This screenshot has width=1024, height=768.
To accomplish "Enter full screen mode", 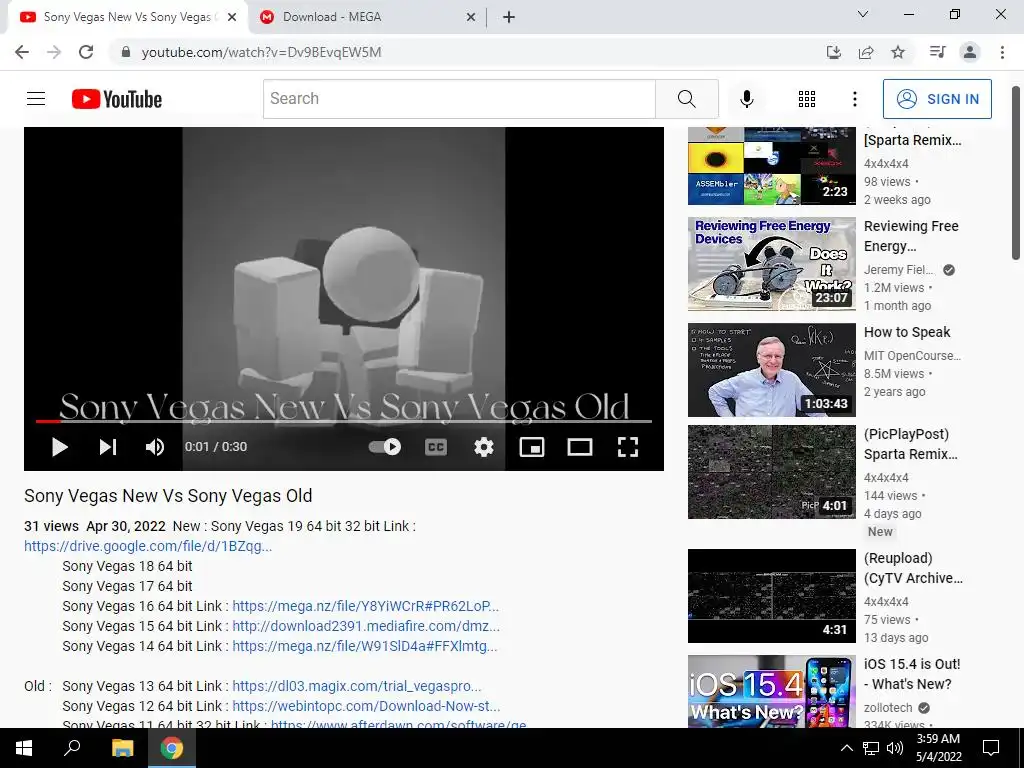I will click(628, 447).
